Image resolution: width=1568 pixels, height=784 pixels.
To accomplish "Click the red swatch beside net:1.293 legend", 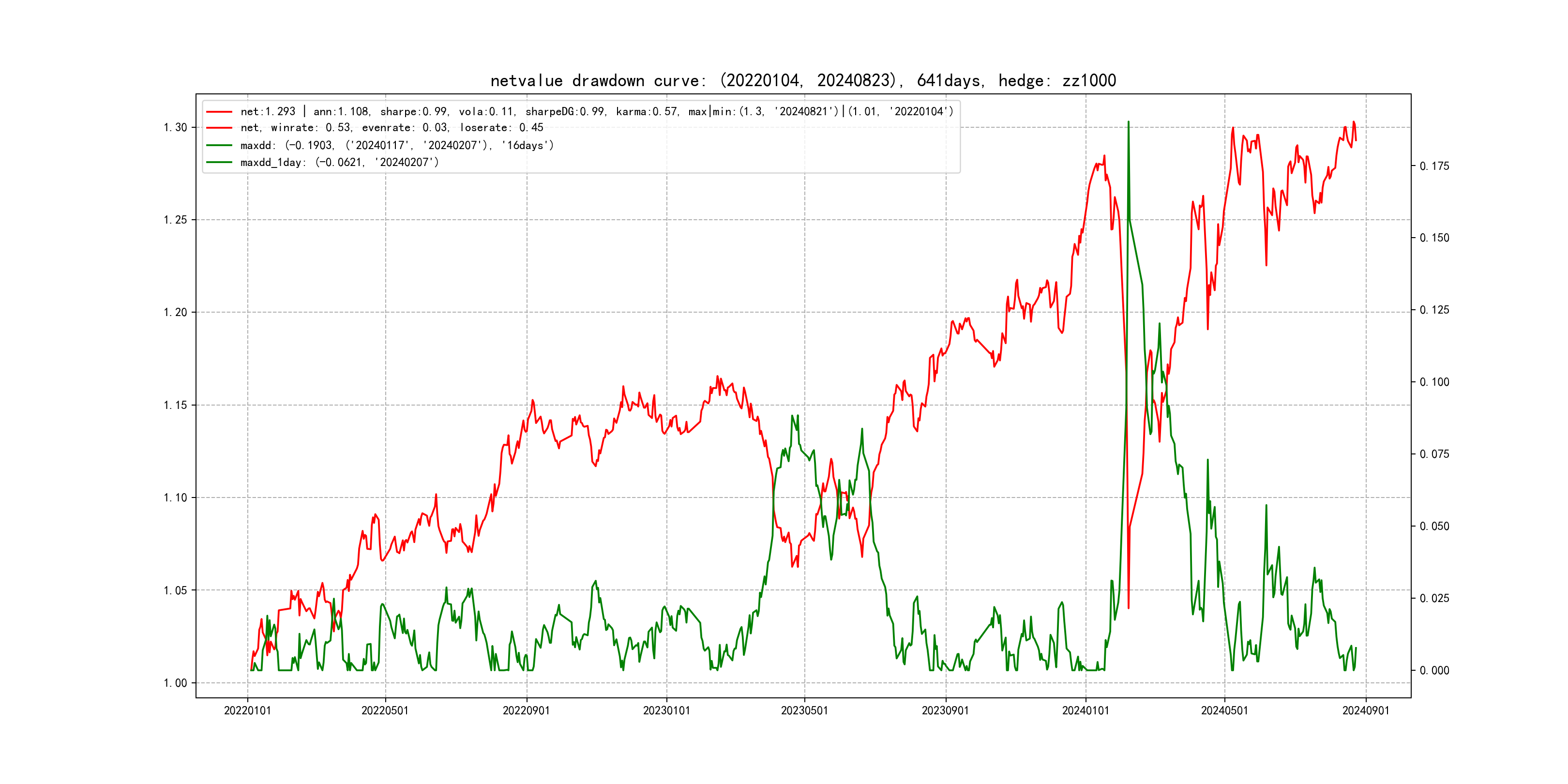I will [219, 112].
